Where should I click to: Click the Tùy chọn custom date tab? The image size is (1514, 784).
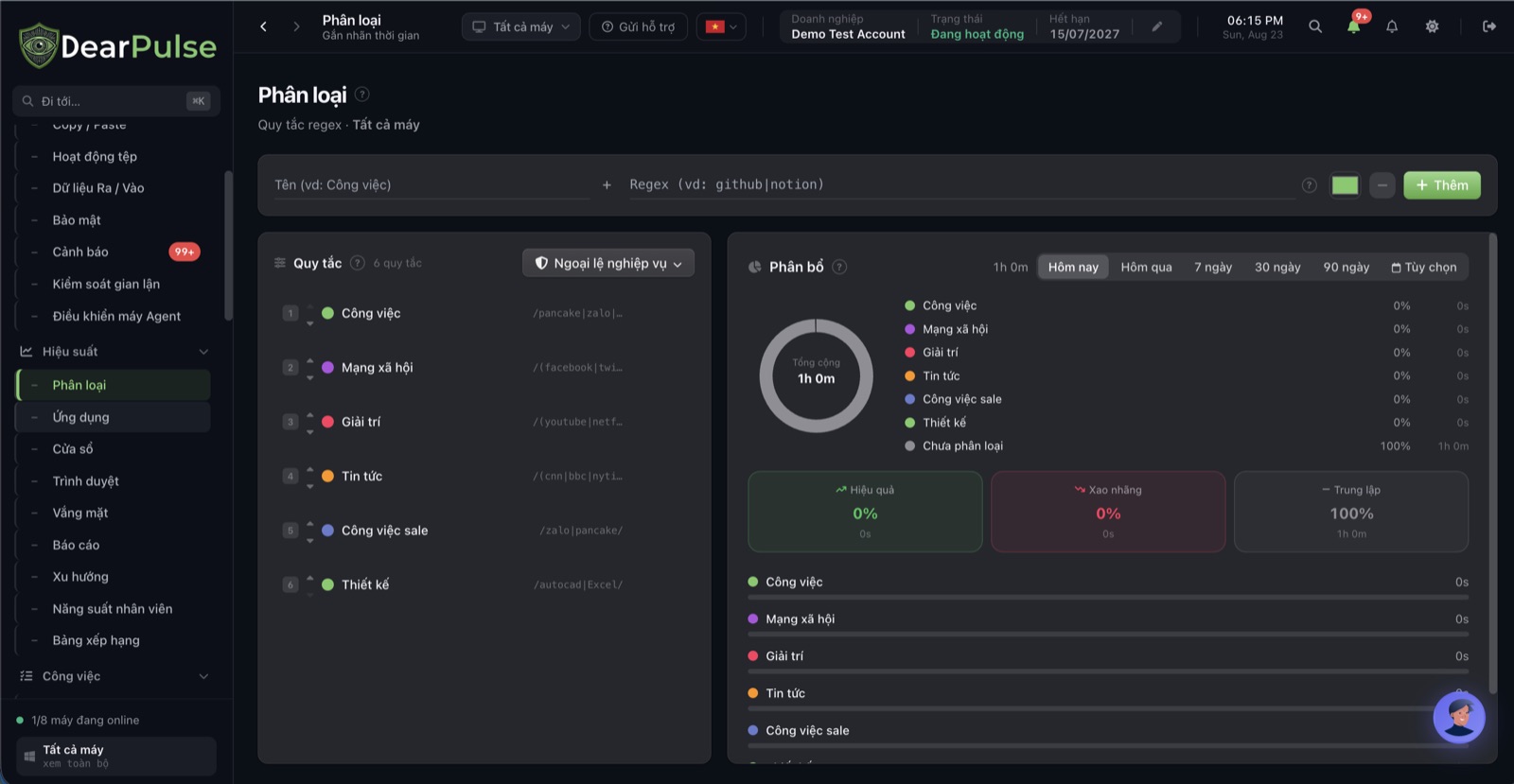point(1424,267)
